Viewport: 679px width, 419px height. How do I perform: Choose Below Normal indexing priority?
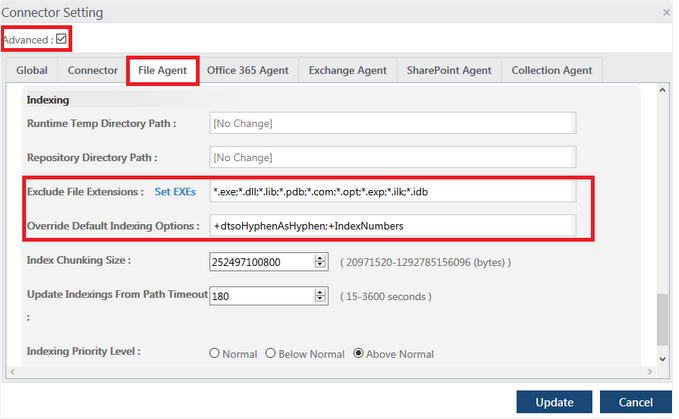(271, 354)
